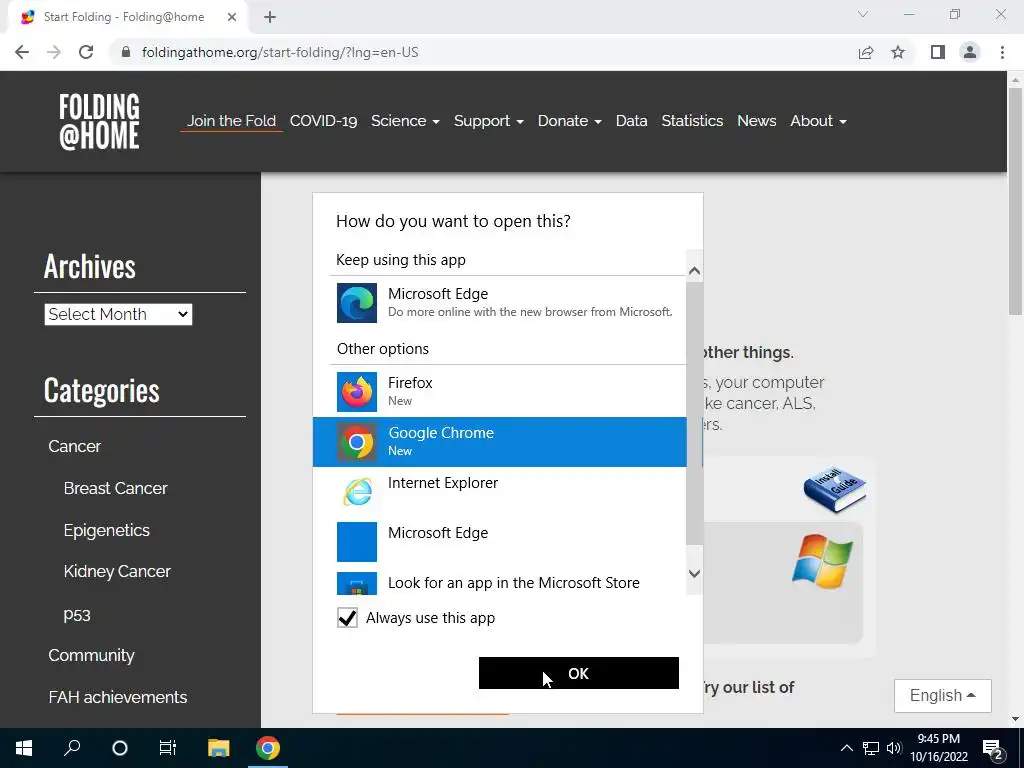Open the FAH achievements category
Screen dimensions: 1024x768
point(118,697)
